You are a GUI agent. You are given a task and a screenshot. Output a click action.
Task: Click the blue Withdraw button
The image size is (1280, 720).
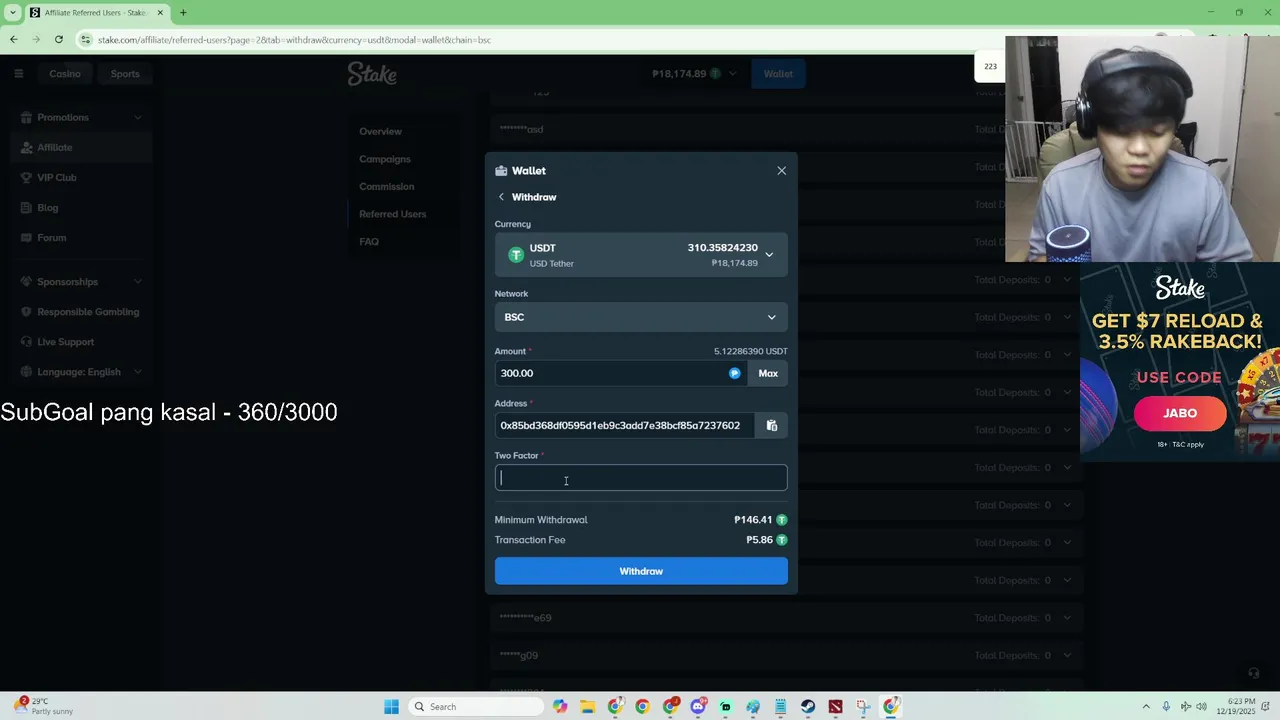(x=641, y=571)
